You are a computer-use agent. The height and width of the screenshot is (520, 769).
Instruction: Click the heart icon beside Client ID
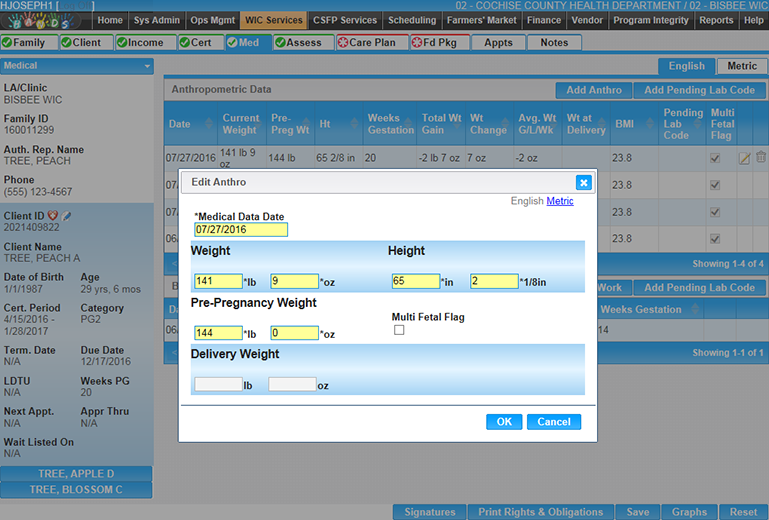53,216
